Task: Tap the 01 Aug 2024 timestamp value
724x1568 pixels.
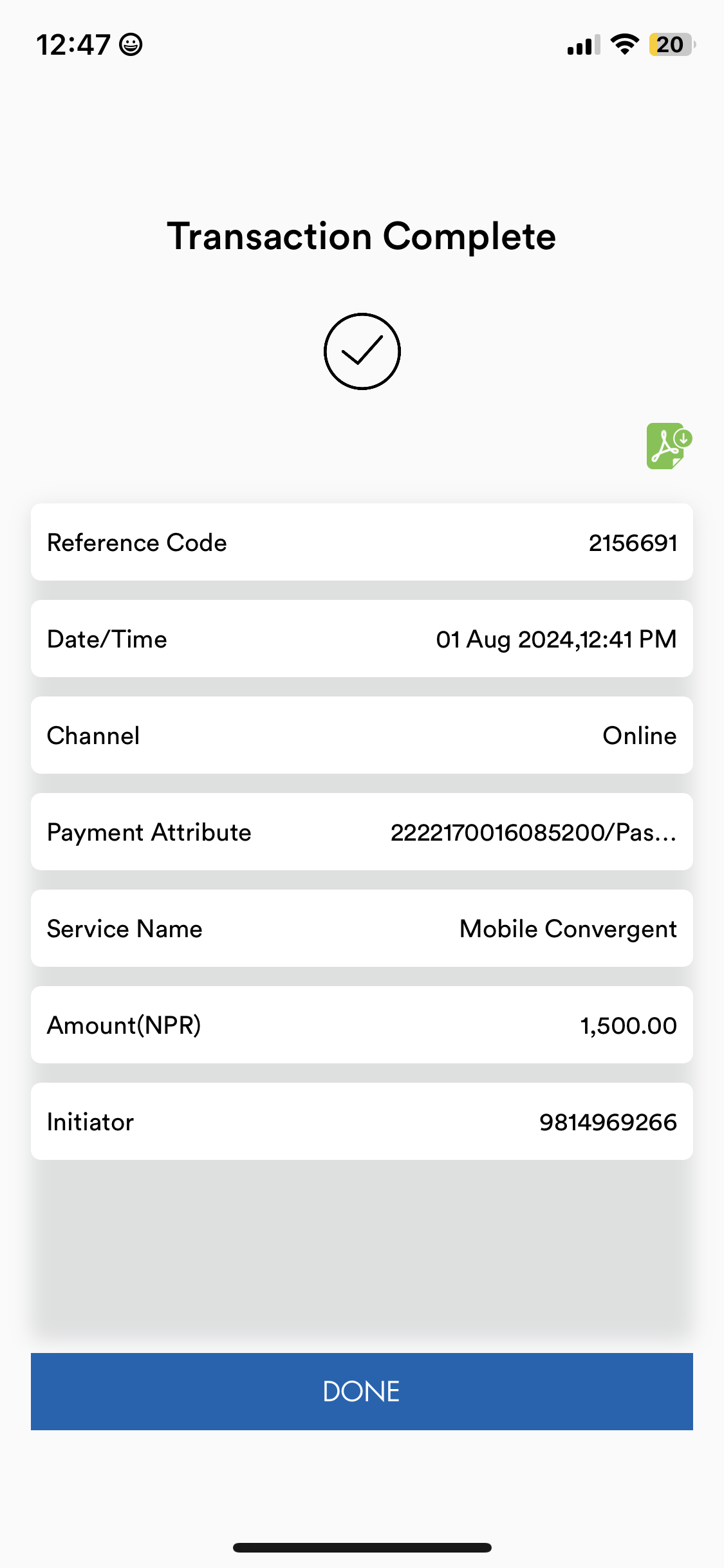Action: [x=556, y=639]
